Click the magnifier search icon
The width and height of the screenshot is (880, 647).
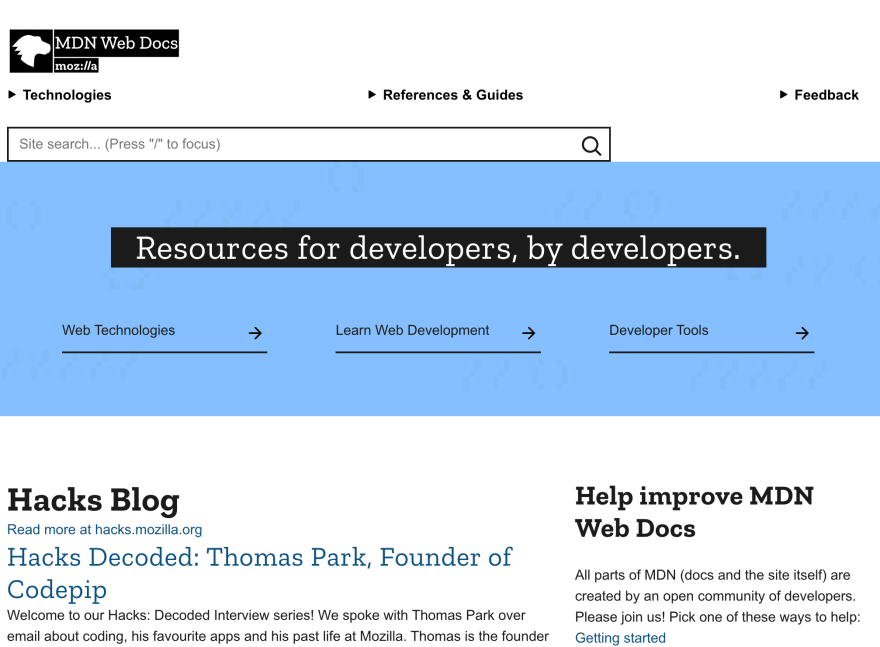pyautogui.click(x=591, y=145)
